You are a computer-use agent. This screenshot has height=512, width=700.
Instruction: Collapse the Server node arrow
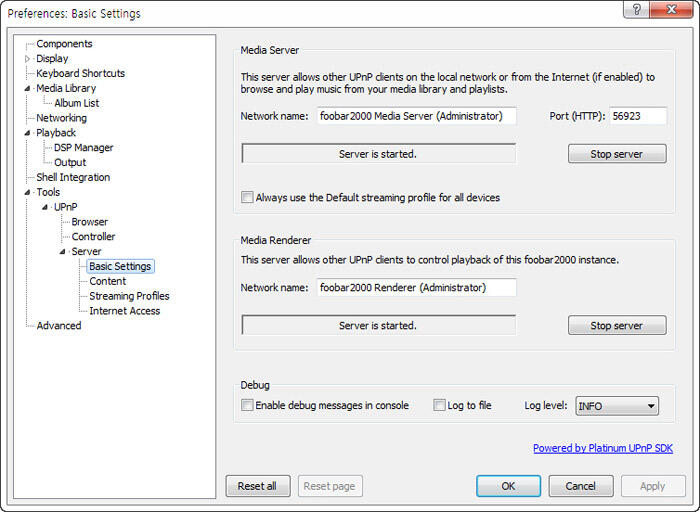tap(62, 252)
